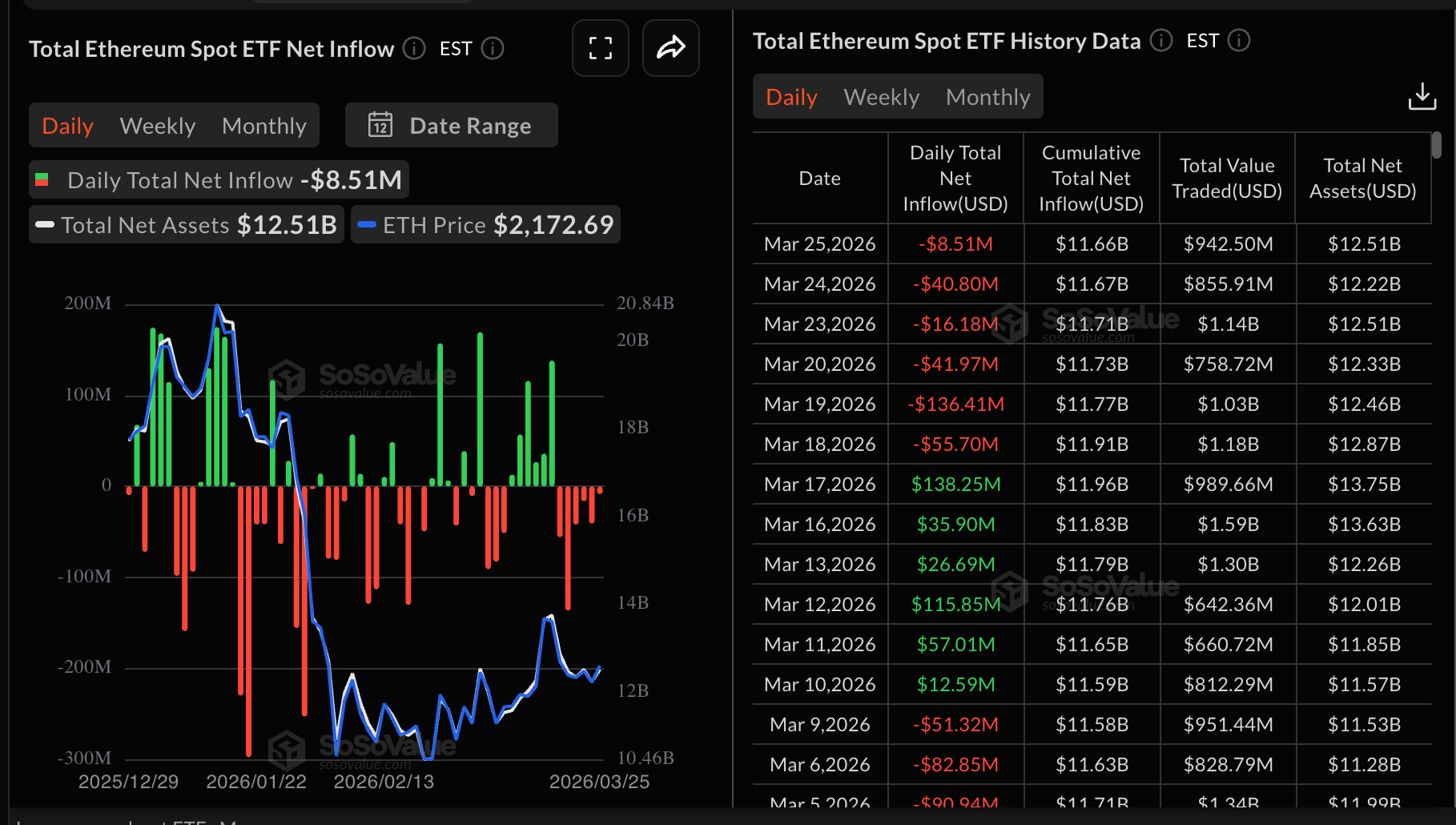Image resolution: width=1456 pixels, height=825 pixels.
Task: Click calendar icon in Date Range
Action: click(x=380, y=125)
